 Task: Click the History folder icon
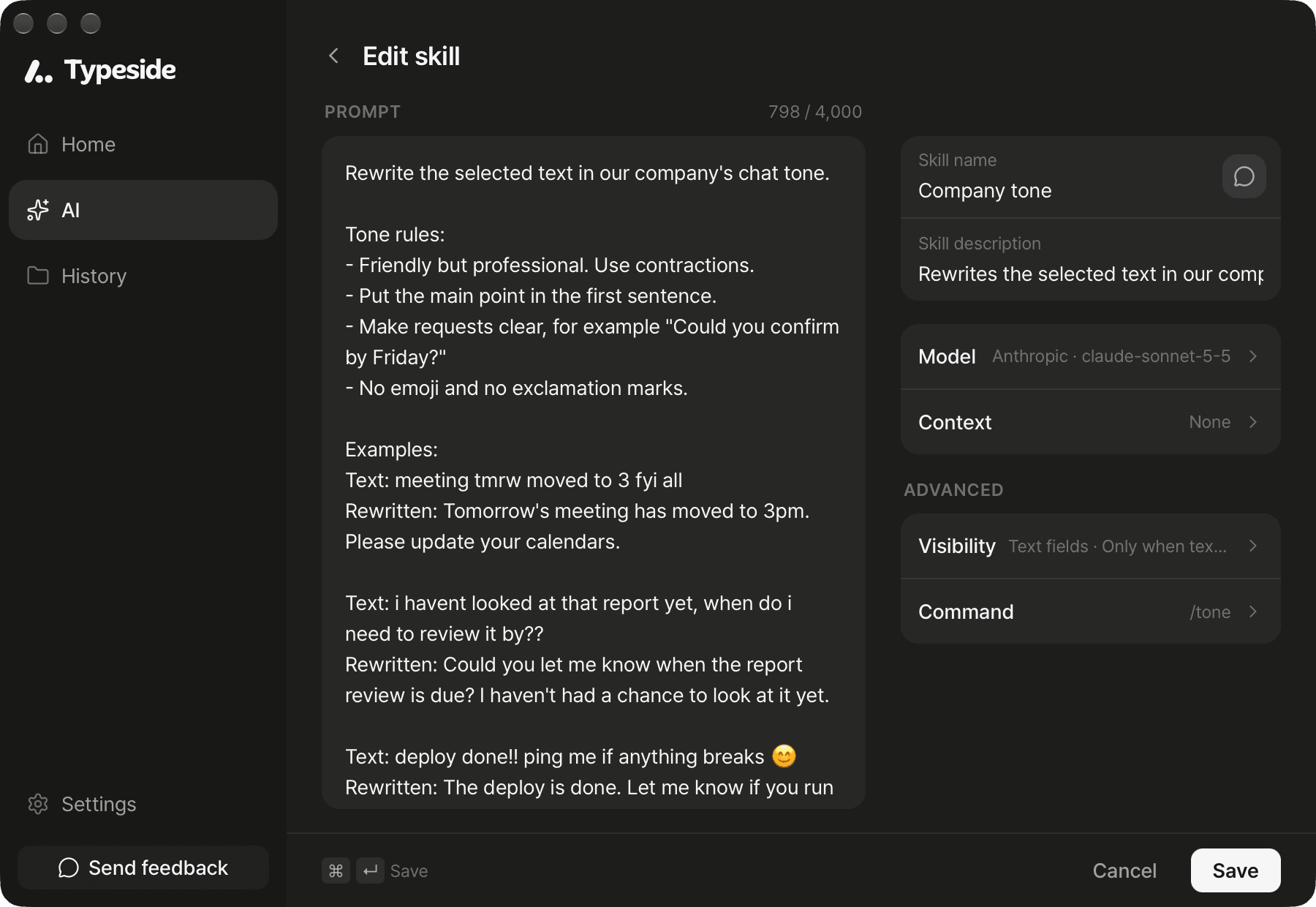(38, 276)
